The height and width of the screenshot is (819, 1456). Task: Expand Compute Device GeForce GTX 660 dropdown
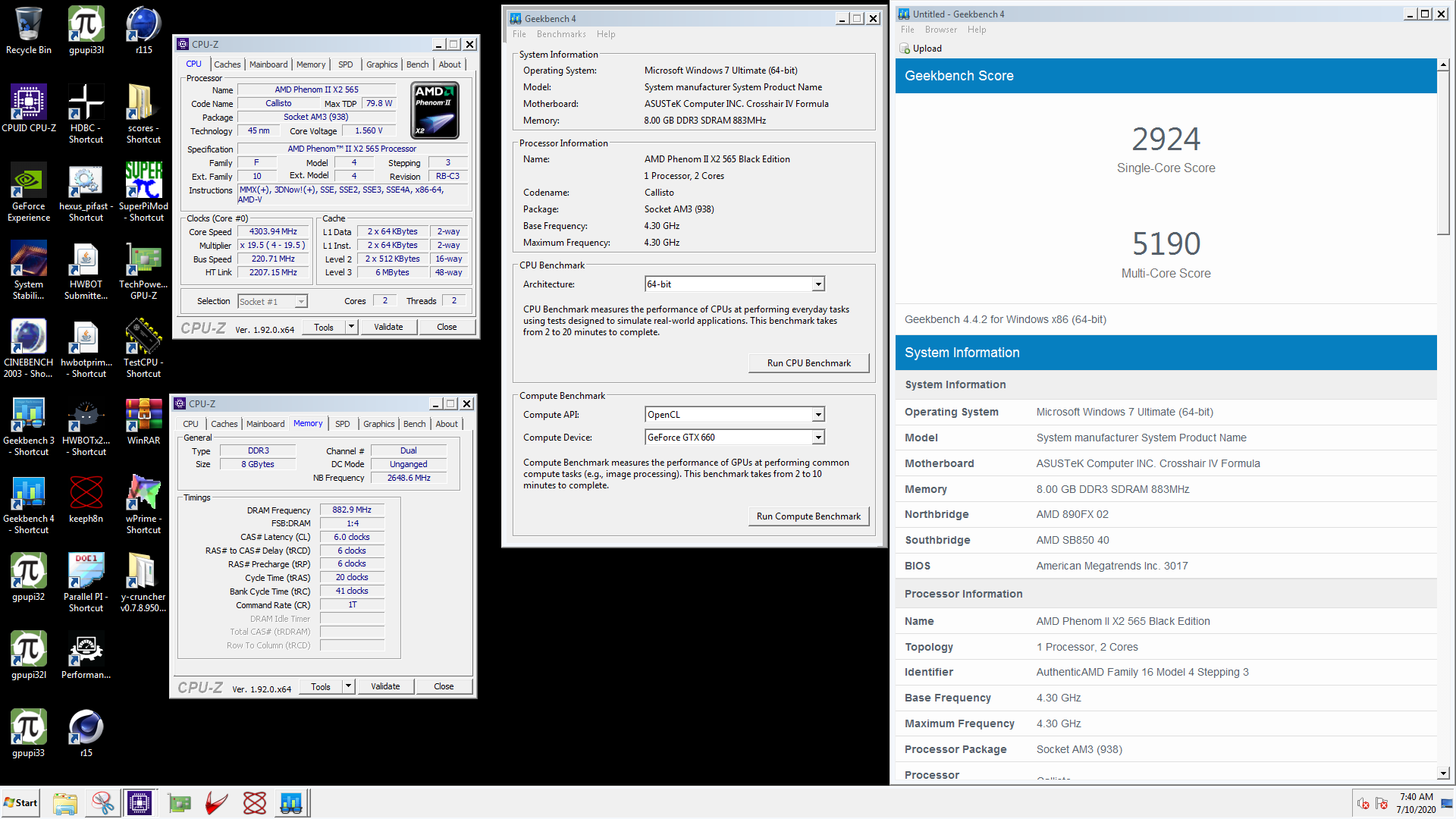tap(818, 438)
